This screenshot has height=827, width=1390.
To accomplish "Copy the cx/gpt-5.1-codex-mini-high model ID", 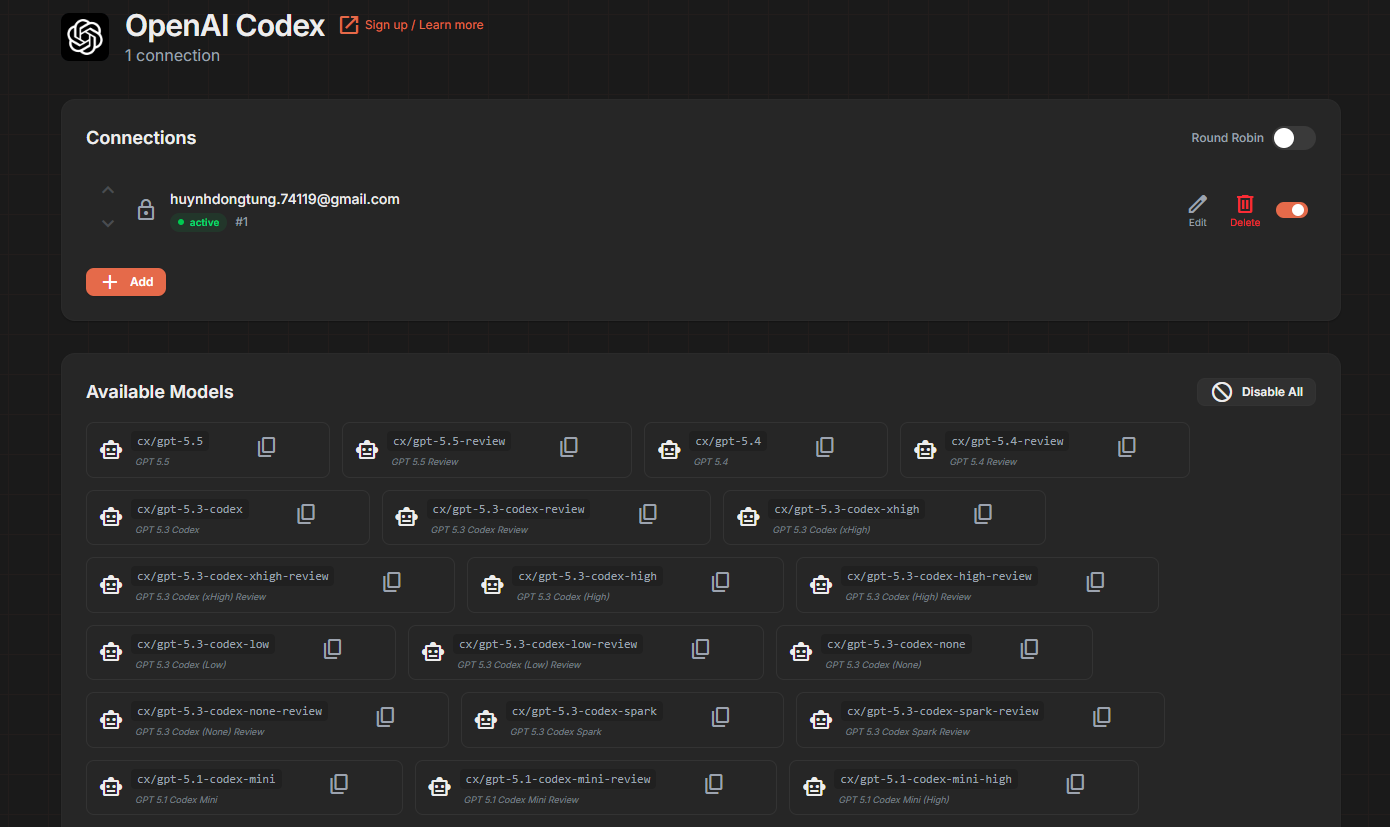I will 1075,784.
